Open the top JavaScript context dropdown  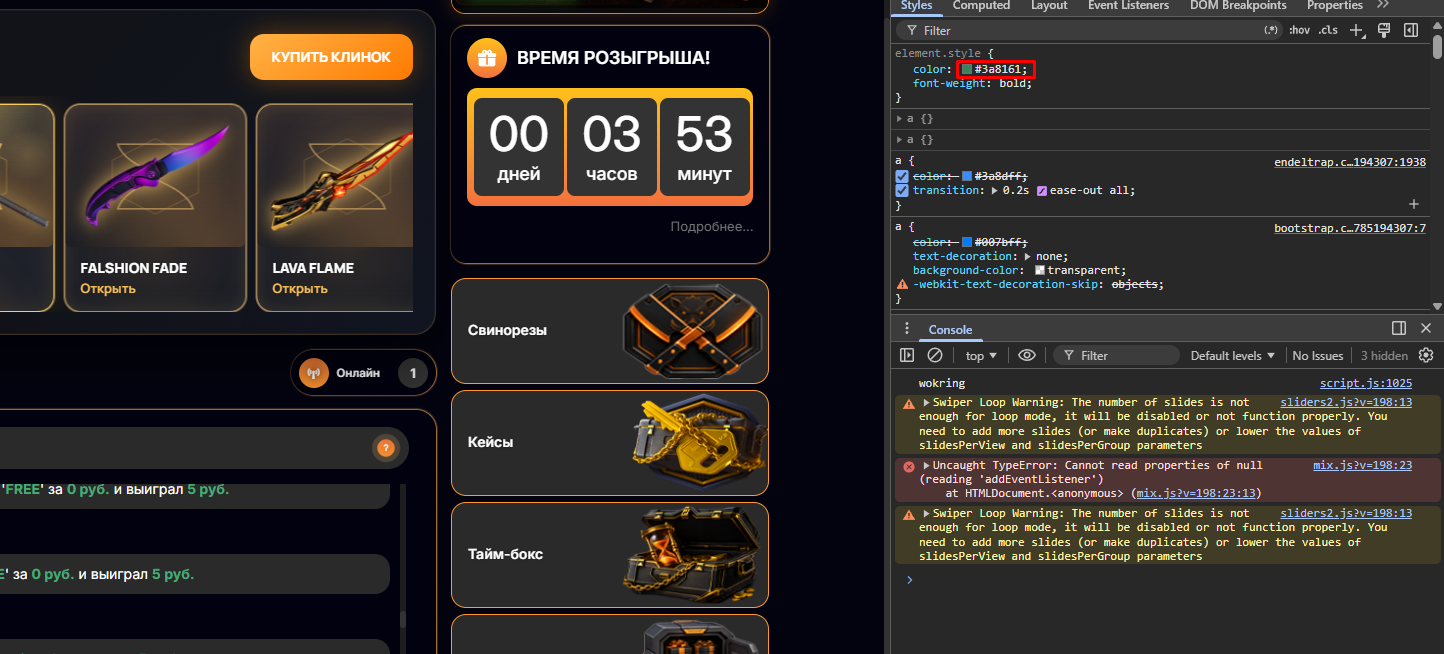[981, 355]
